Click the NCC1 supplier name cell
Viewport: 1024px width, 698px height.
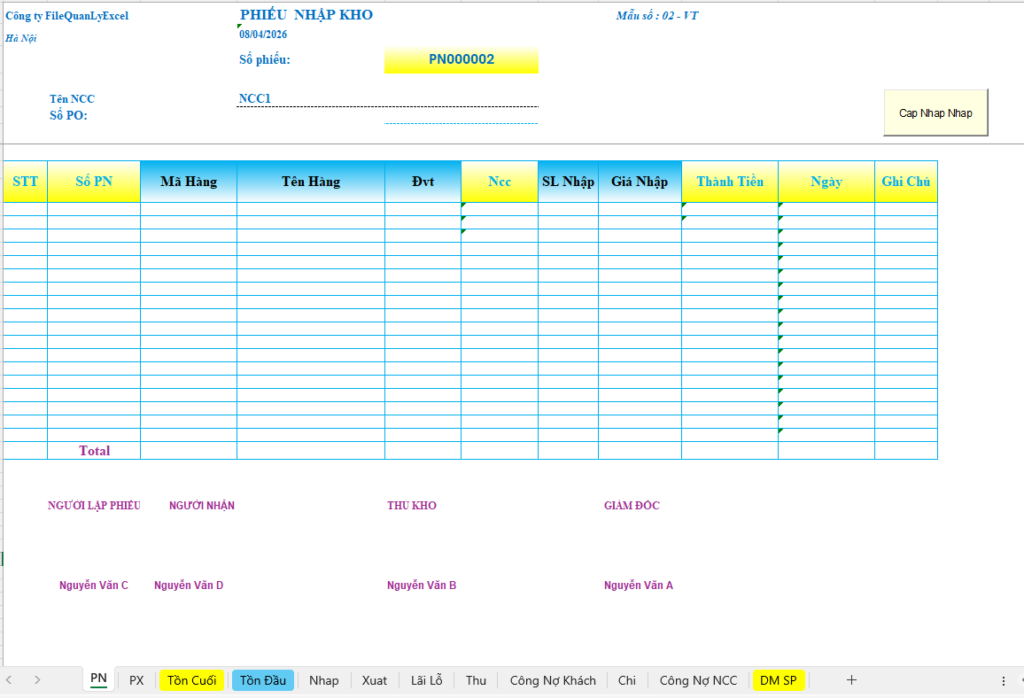pyautogui.click(x=255, y=99)
